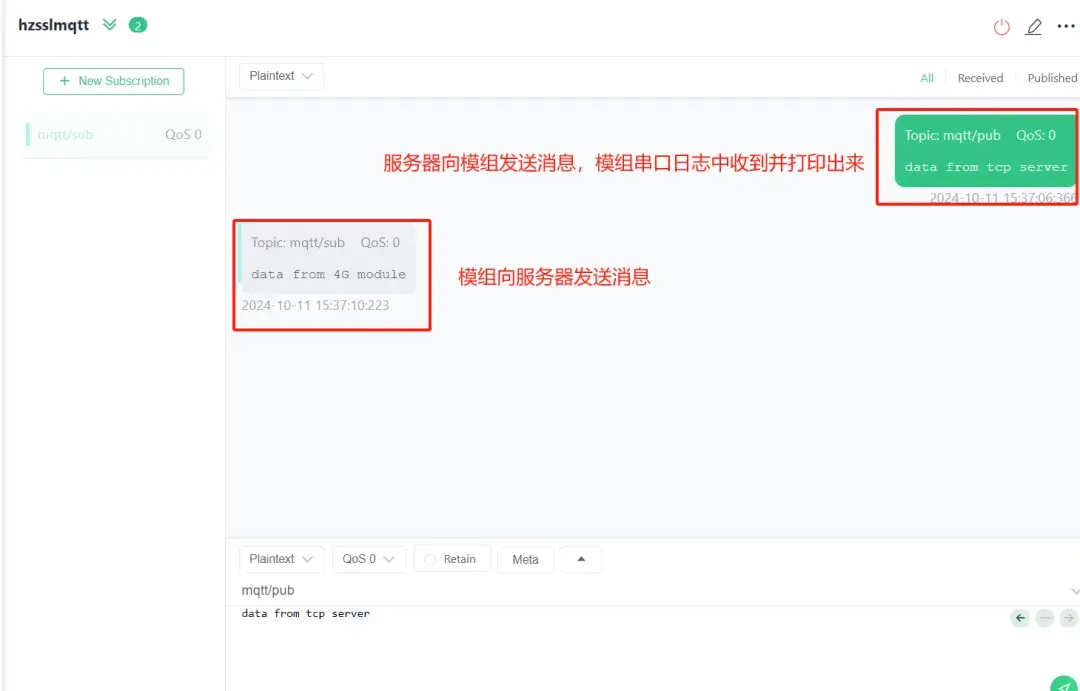Click the green published mqtt/pub message bubble

(x=986, y=151)
